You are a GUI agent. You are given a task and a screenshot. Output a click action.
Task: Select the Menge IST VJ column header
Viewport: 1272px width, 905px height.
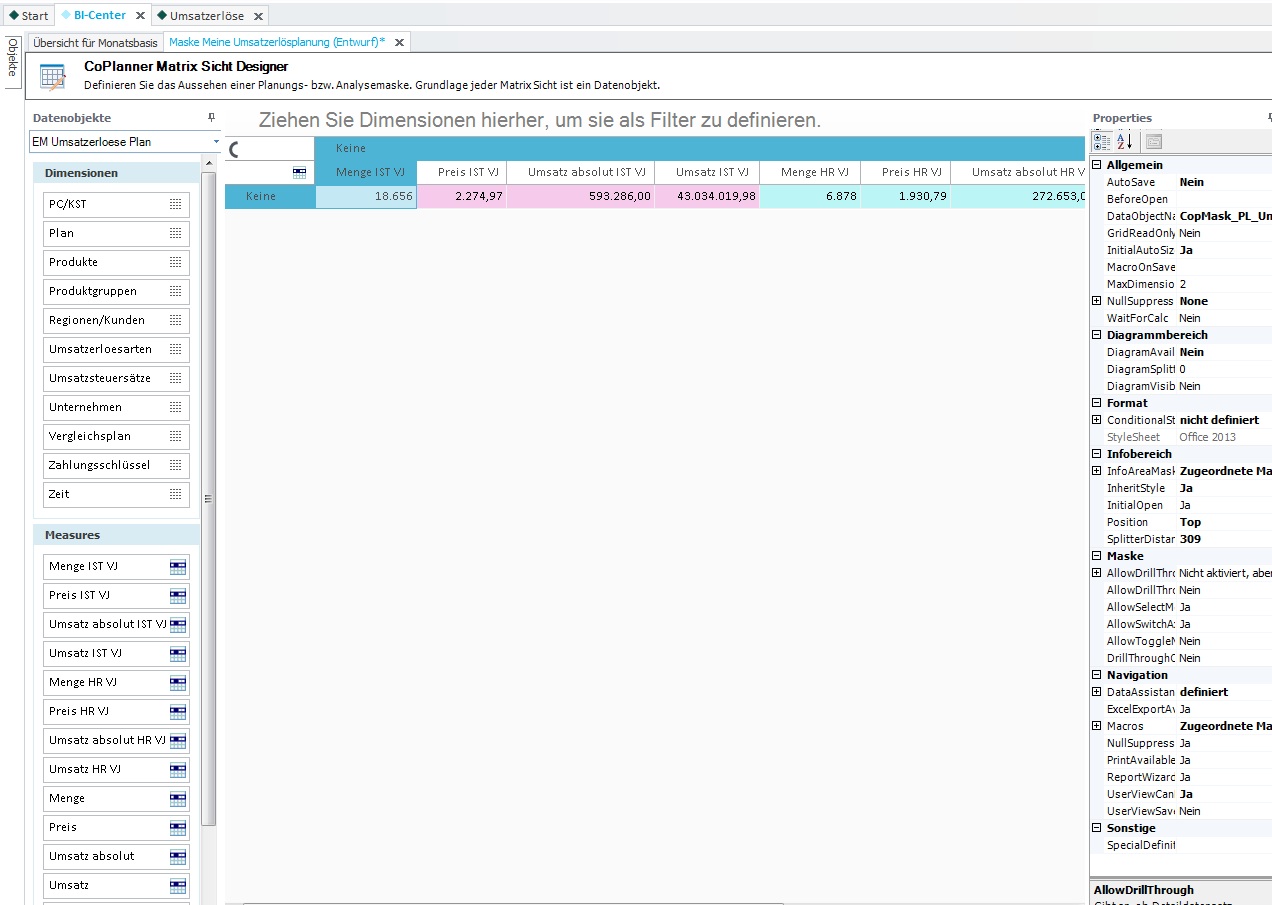click(x=366, y=172)
